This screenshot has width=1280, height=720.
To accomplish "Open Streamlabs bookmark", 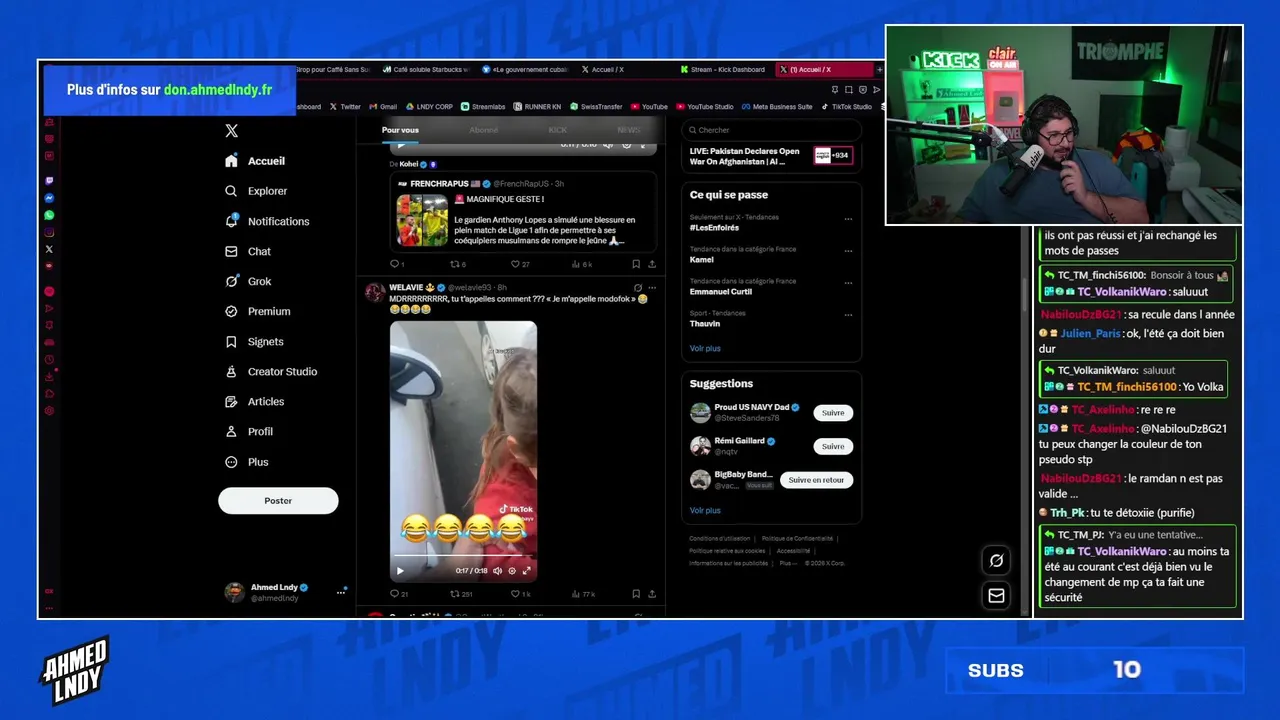I will [485, 106].
